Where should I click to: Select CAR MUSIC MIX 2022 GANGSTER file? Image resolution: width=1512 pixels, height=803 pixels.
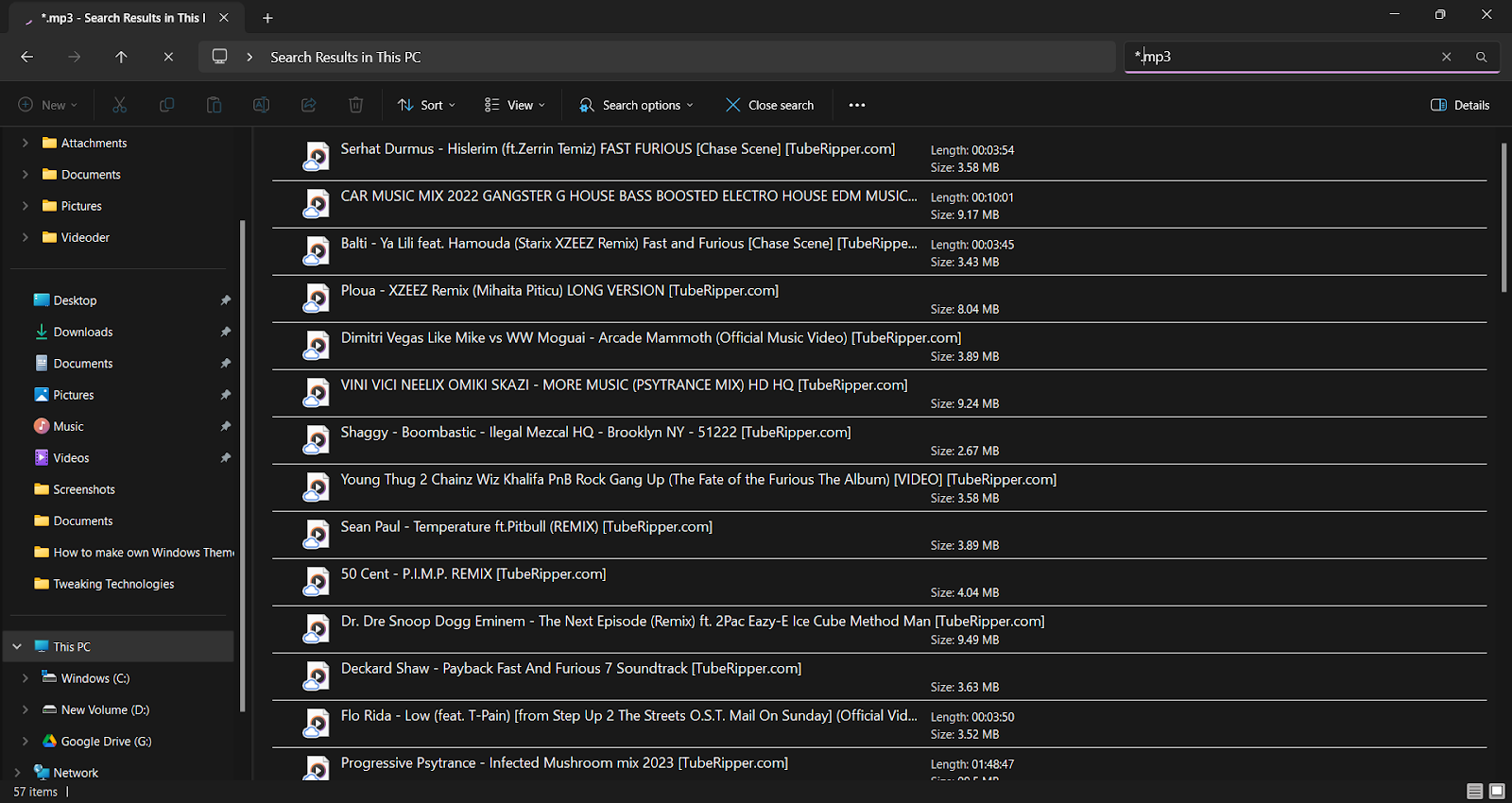coord(879,204)
